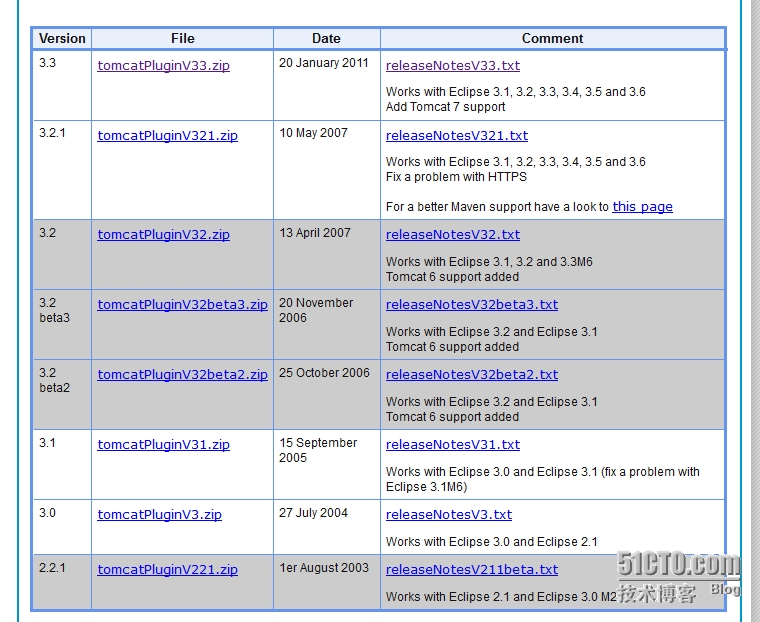View releaseNotesV31.txt
The height and width of the screenshot is (622, 760).
click(453, 445)
